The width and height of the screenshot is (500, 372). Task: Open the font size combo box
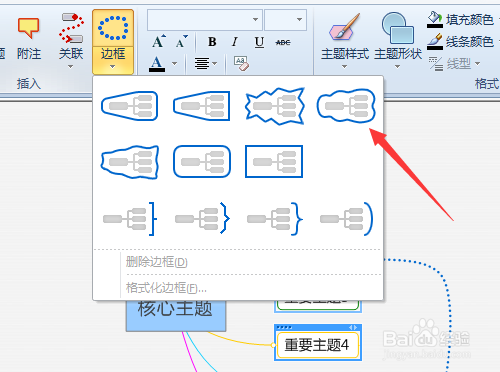(285, 20)
